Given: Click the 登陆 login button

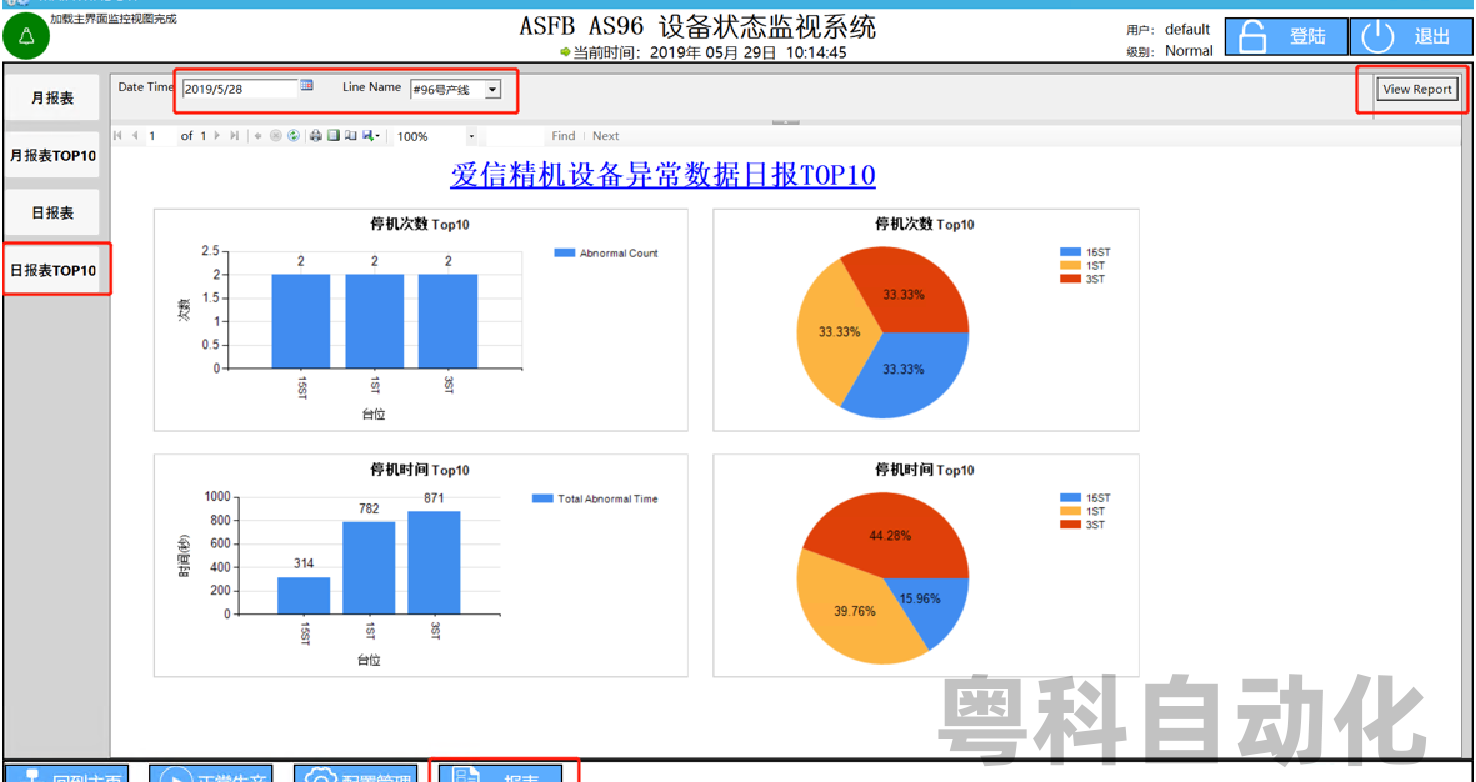Looking at the screenshot, I should 1286,37.
